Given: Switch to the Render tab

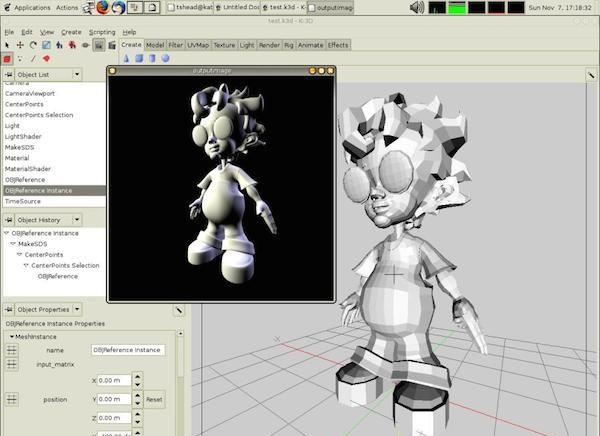Looking at the screenshot, I should [269, 45].
